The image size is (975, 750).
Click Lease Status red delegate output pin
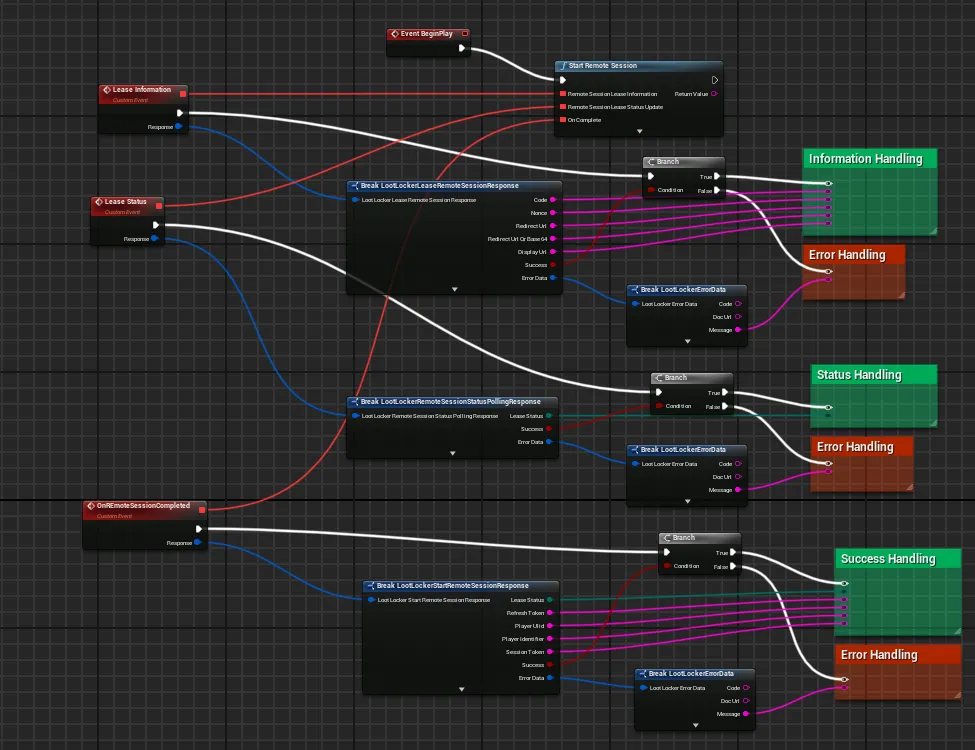tap(159, 206)
